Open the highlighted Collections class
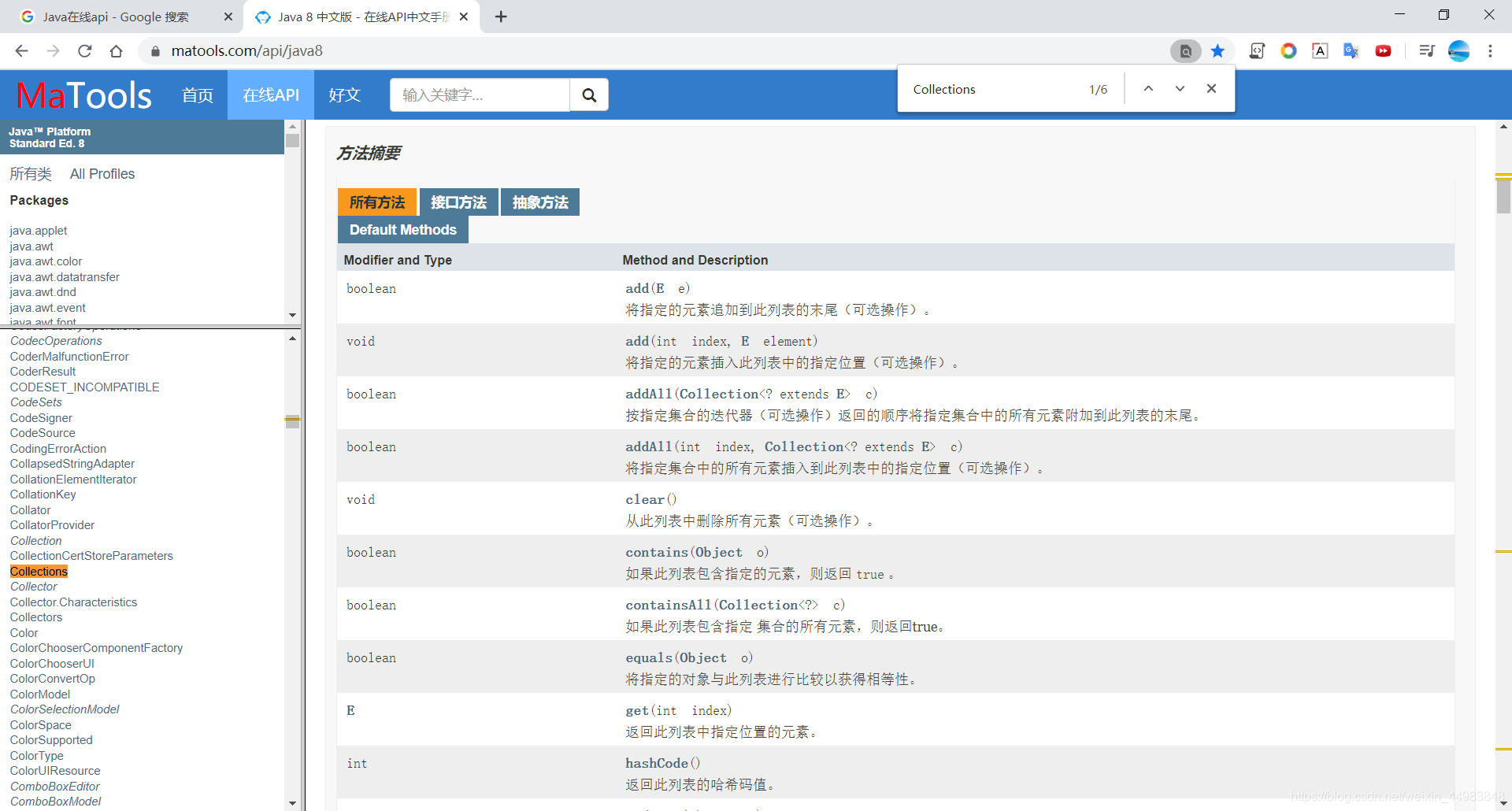1512x811 pixels. point(39,572)
